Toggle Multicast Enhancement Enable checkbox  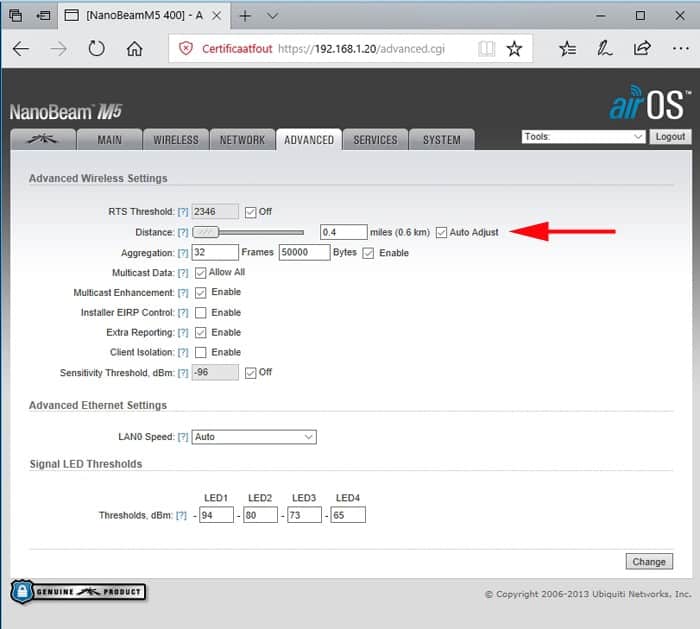point(200,293)
